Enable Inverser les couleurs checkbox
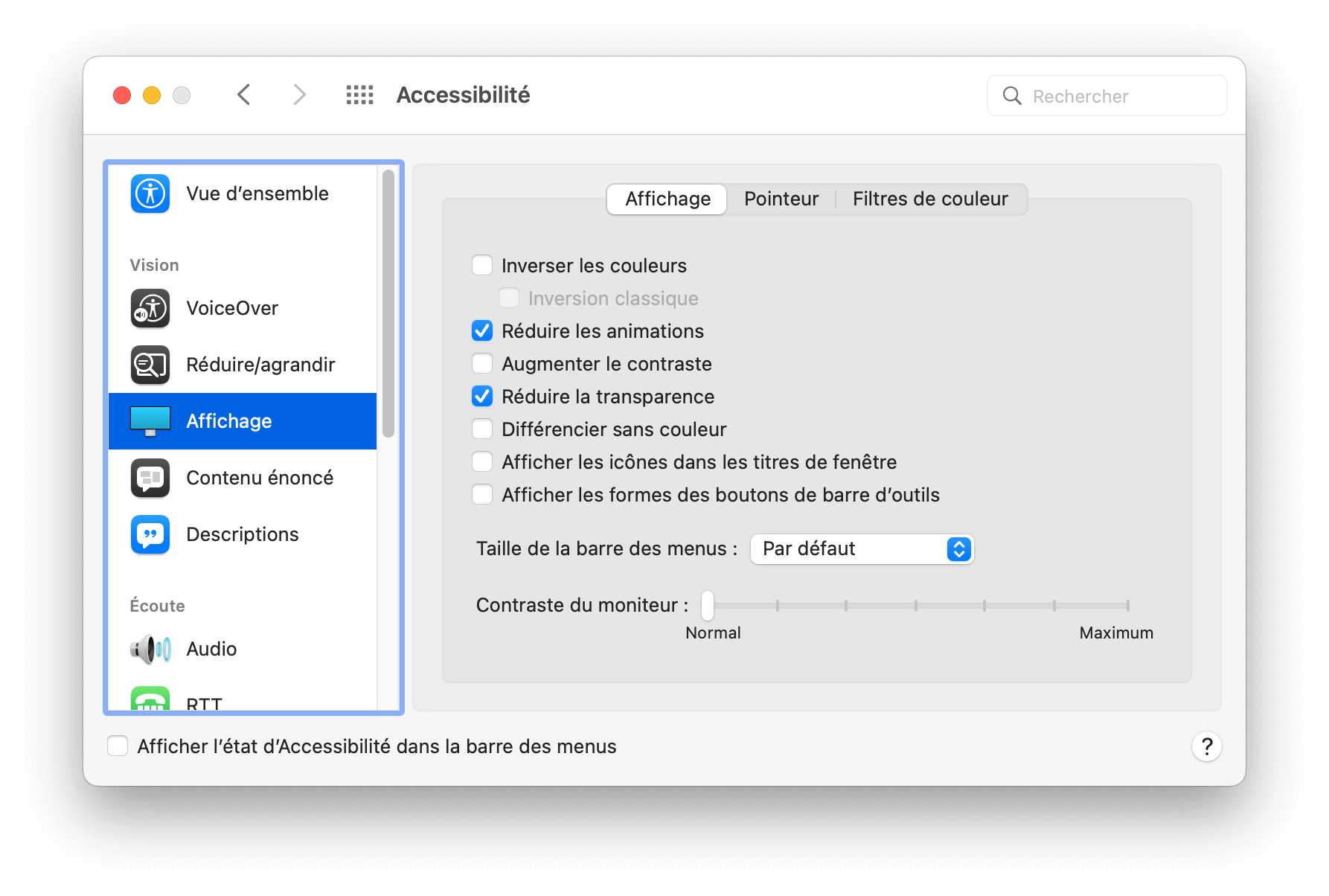 click(x=482, y=266)
